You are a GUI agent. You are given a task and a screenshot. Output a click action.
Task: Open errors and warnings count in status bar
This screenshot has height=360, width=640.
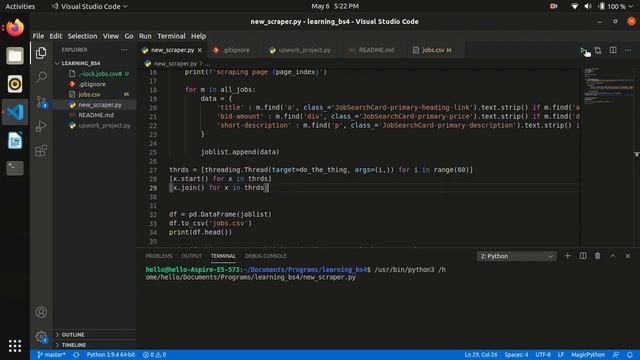[154, 355]
